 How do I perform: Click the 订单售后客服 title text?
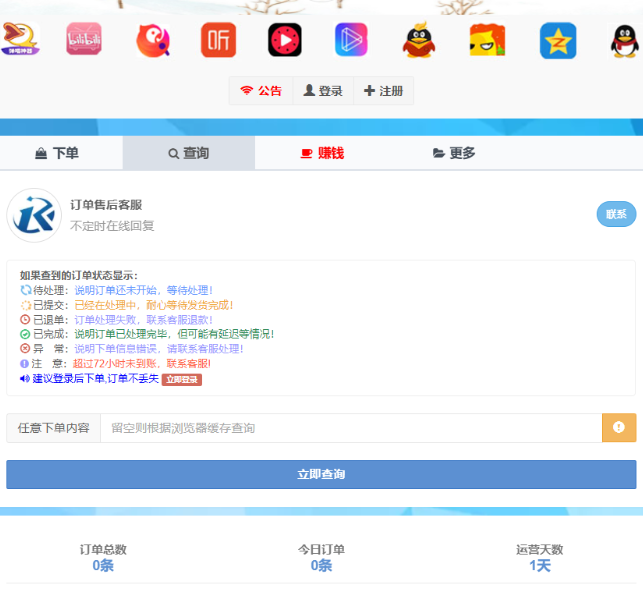pyautogui.click(x=106, y=205)
